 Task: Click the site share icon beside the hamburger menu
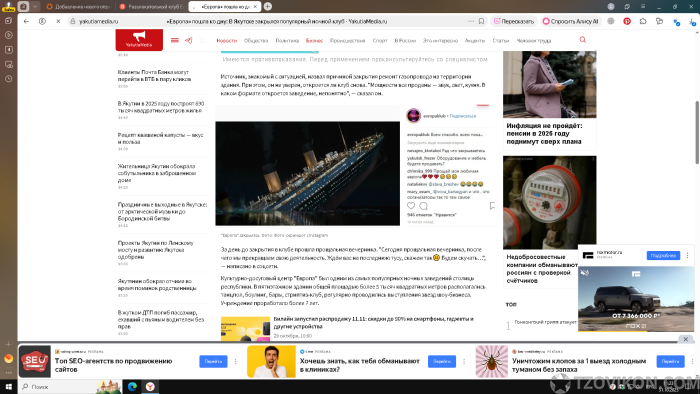coord(188,40)
